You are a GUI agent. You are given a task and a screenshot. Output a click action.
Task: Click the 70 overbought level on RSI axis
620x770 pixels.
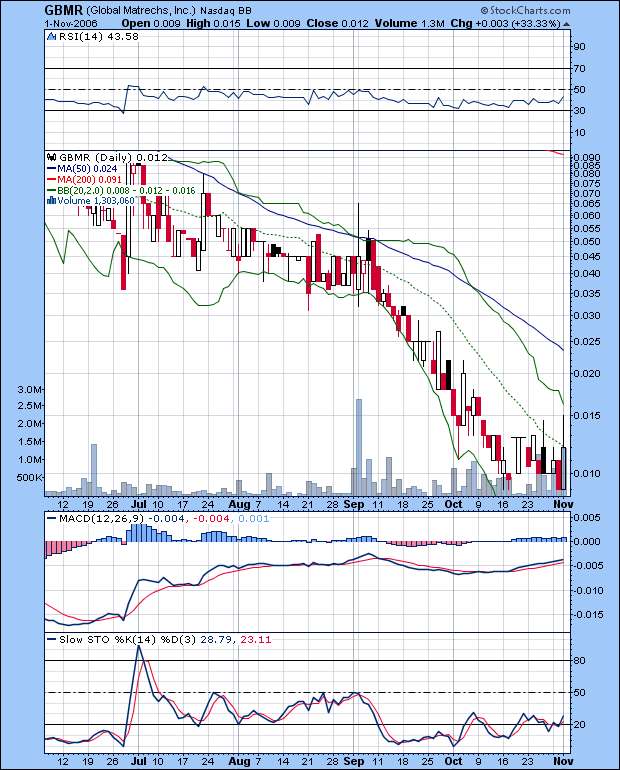click(x=580, y=68)
